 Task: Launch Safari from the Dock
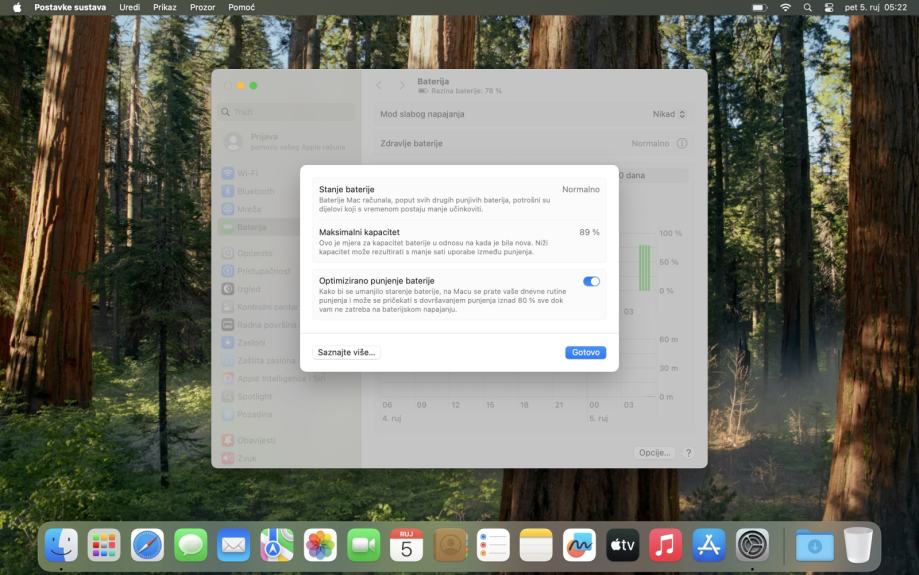pos(147,545)
